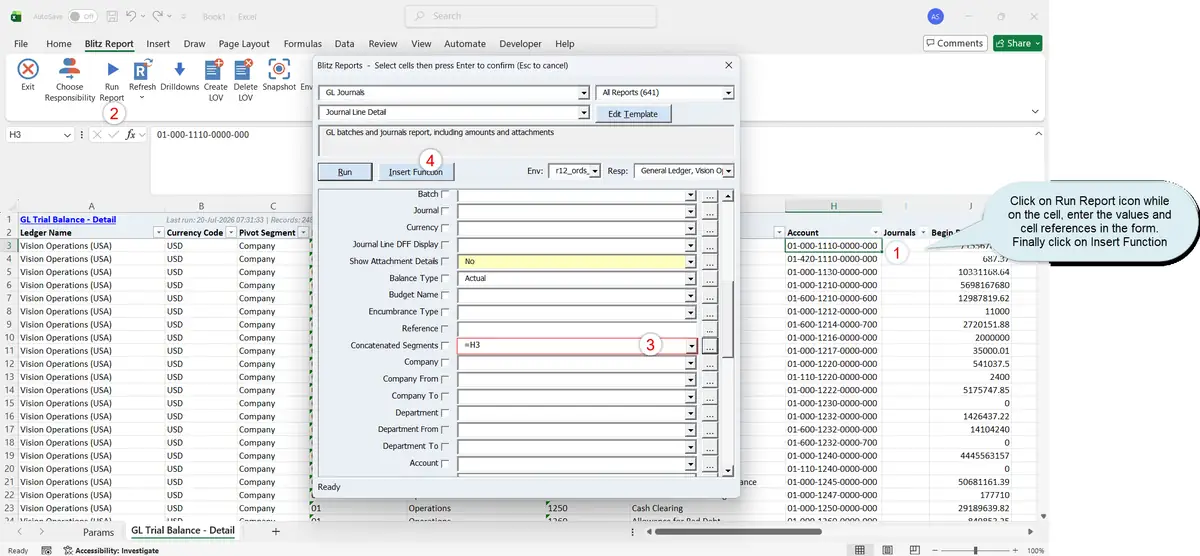Add a new sheet with plus icon
The image size is (1200, 556).
pyautogui.click(x=276, y=532)
